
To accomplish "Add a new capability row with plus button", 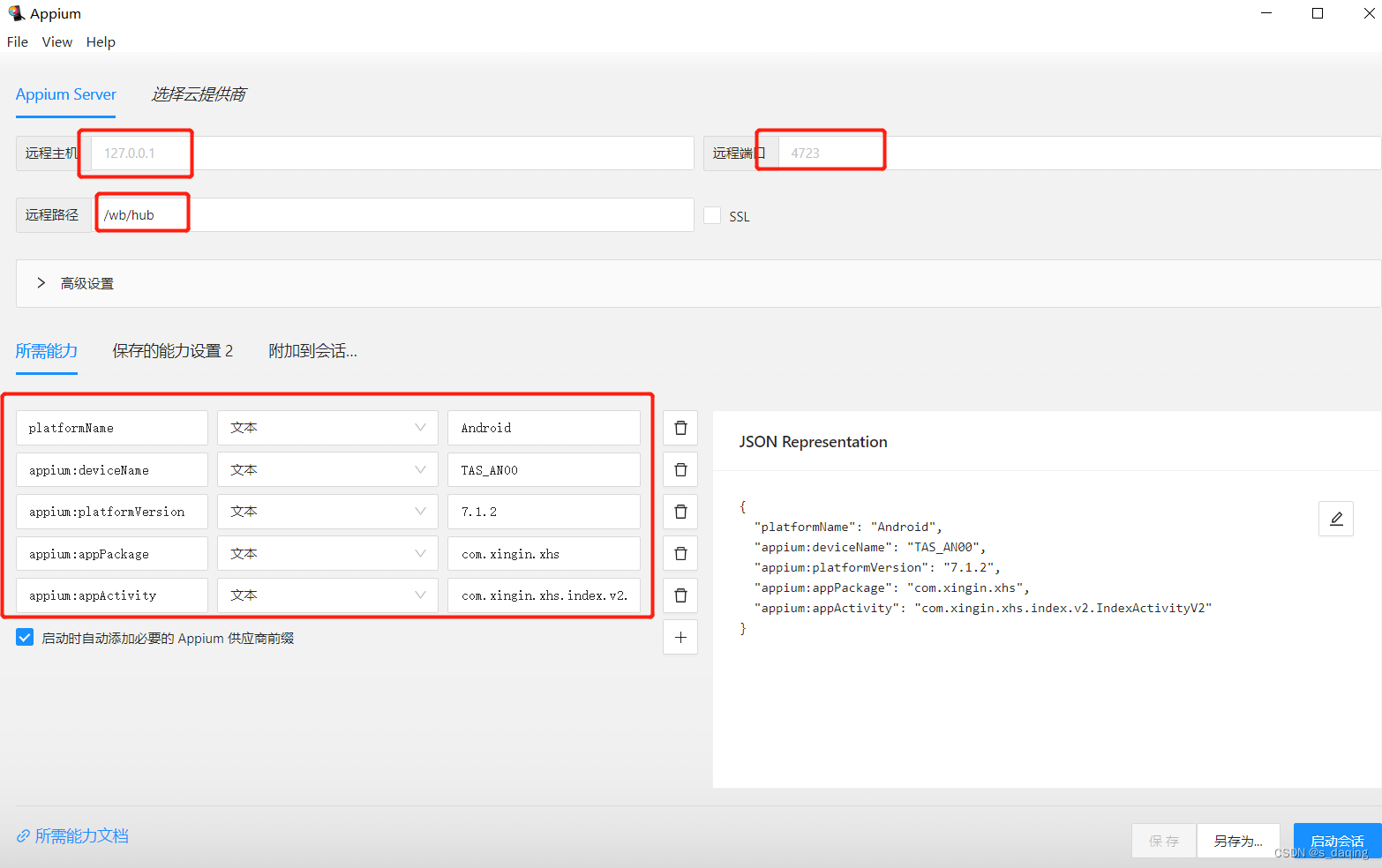I will coord(680,638).
